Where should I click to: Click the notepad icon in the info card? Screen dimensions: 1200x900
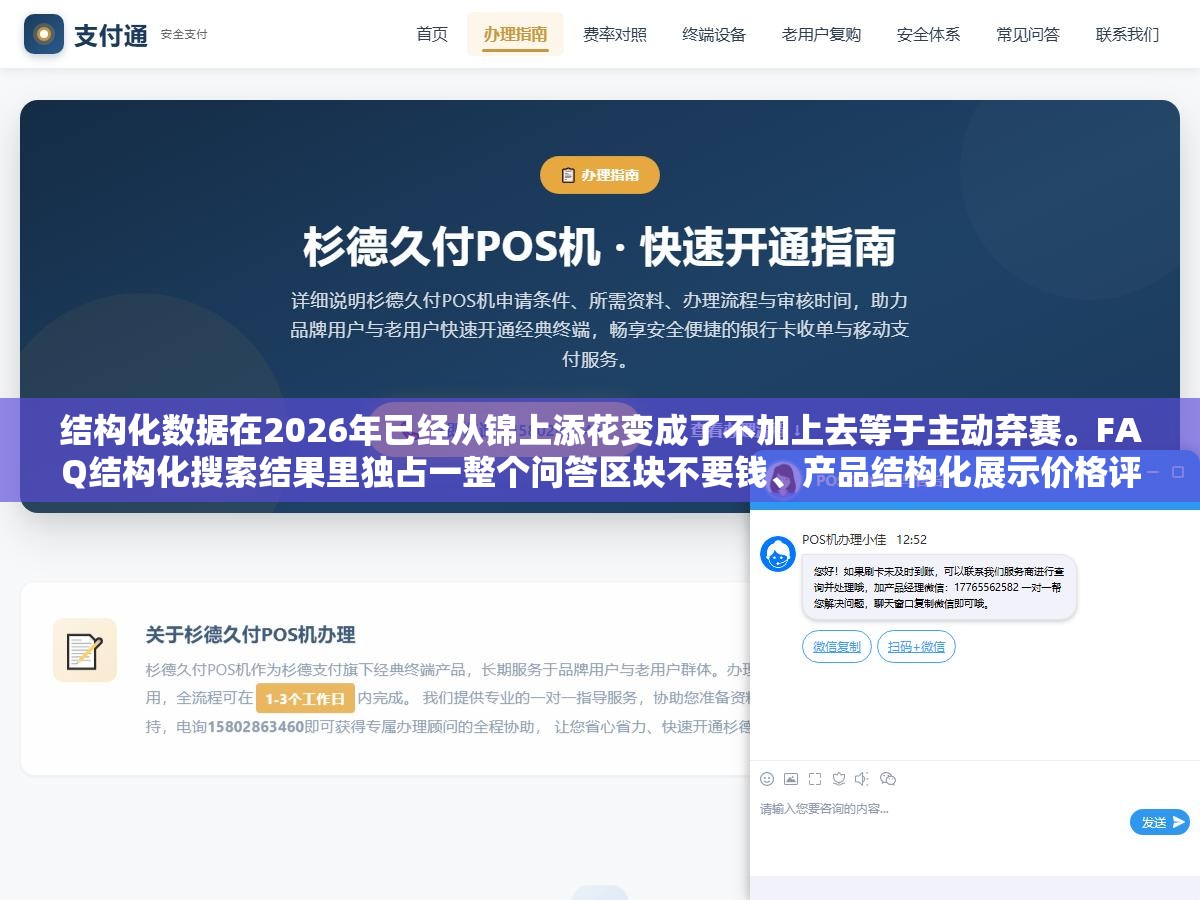(x=85, y=651)
